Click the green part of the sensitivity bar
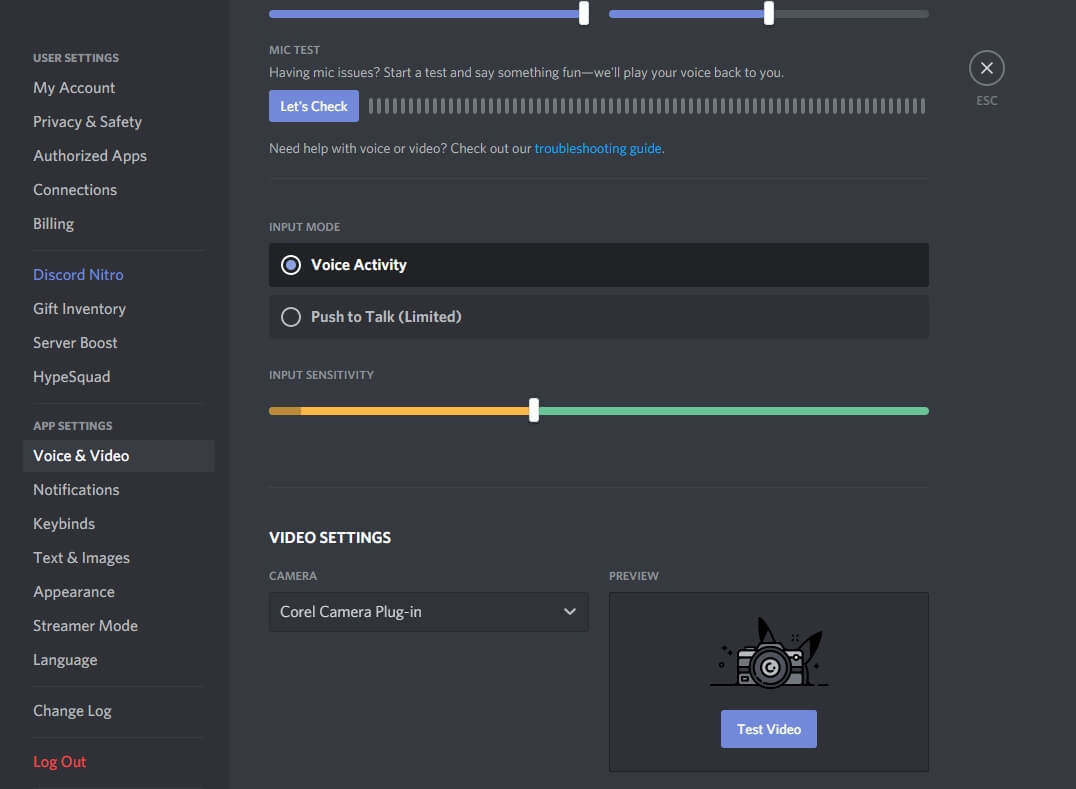The image size is (1076, 789). [x=734, y=411]
